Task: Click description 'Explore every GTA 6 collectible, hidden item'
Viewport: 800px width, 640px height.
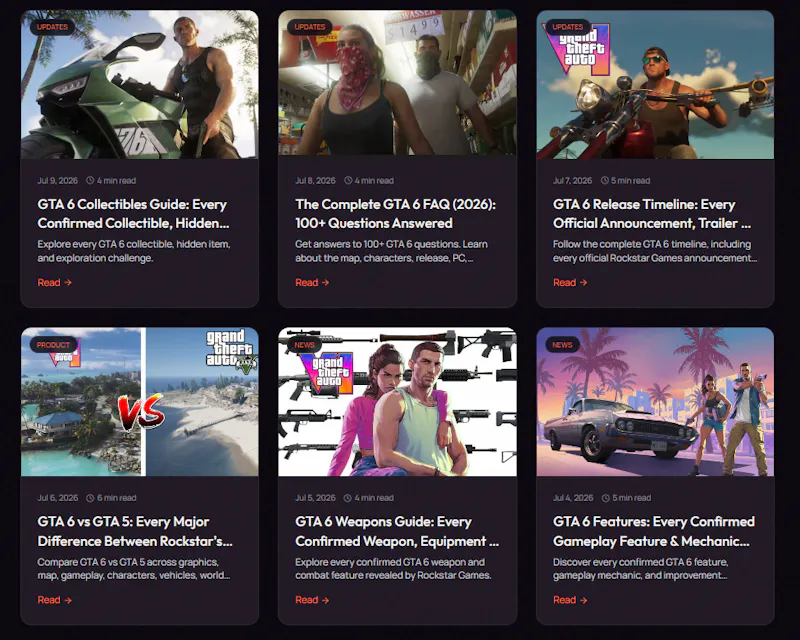Action: (x=134, y=251)
